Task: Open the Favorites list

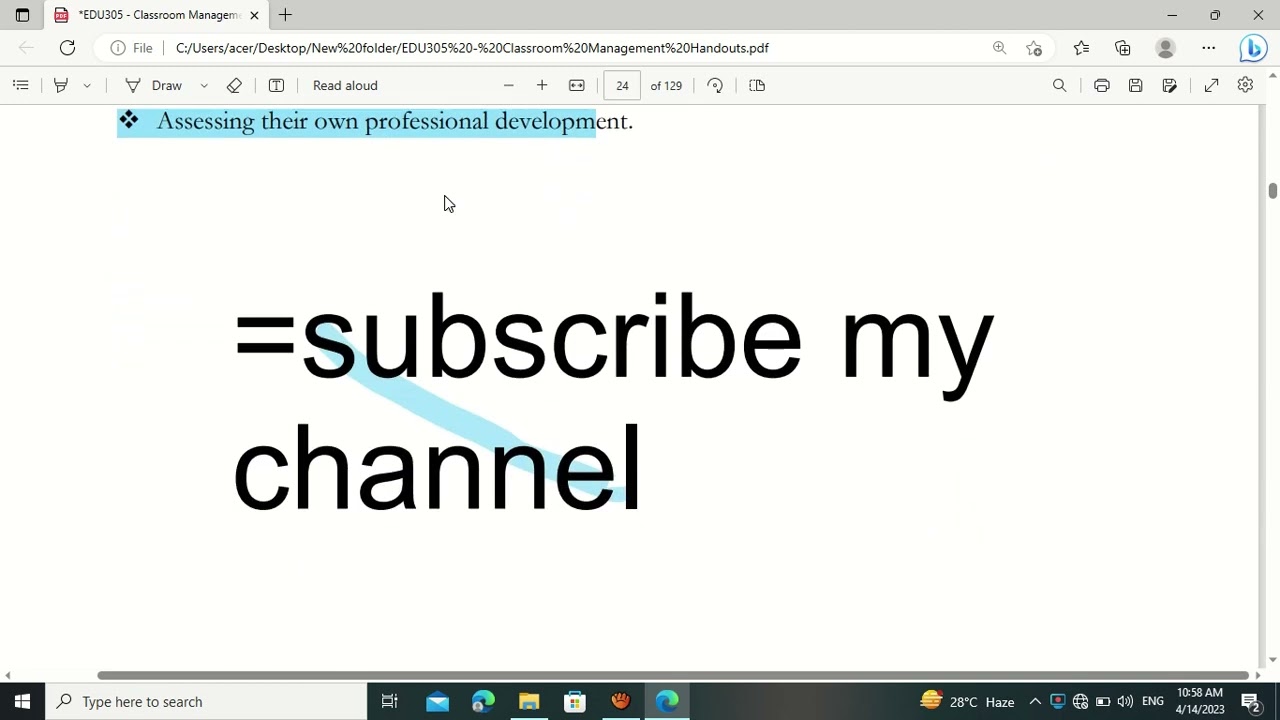Action: 1081,47
